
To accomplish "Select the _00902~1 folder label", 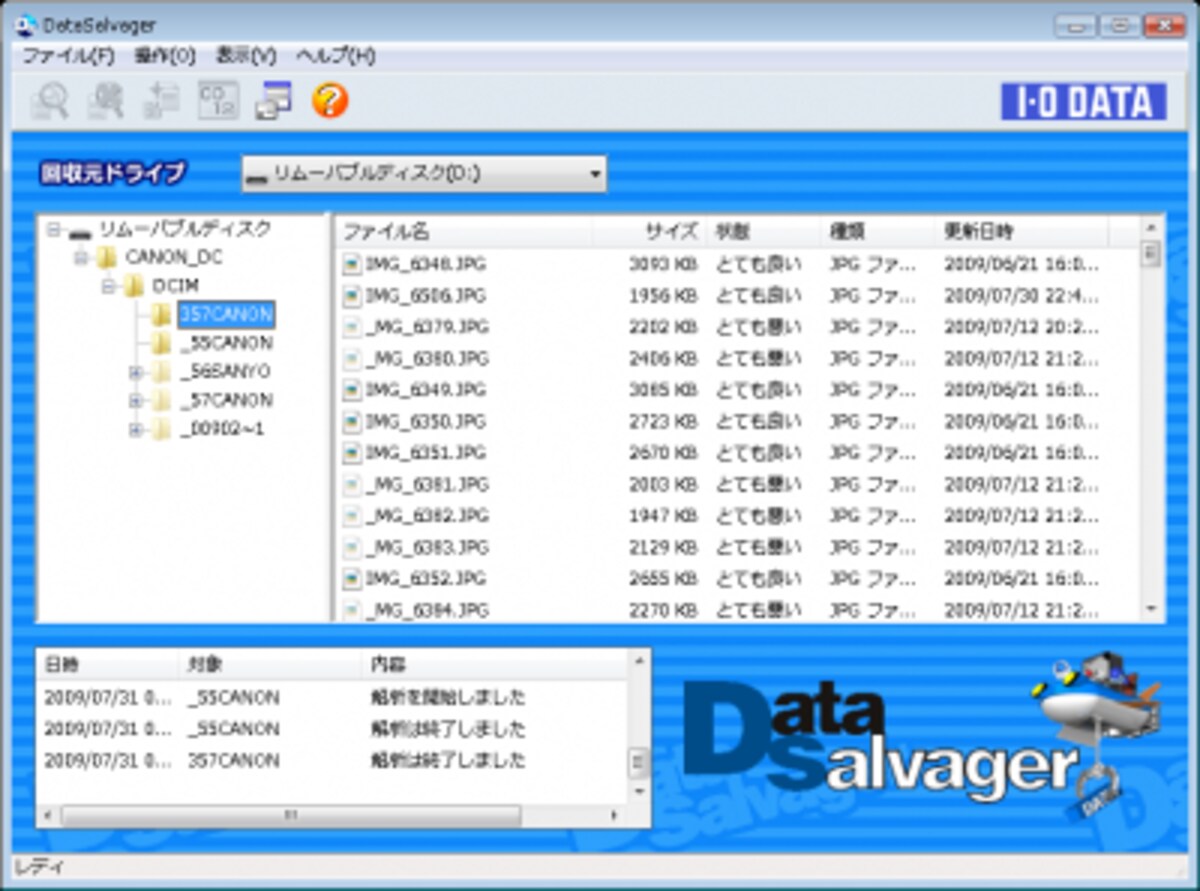I will click(x=222, y=430).
